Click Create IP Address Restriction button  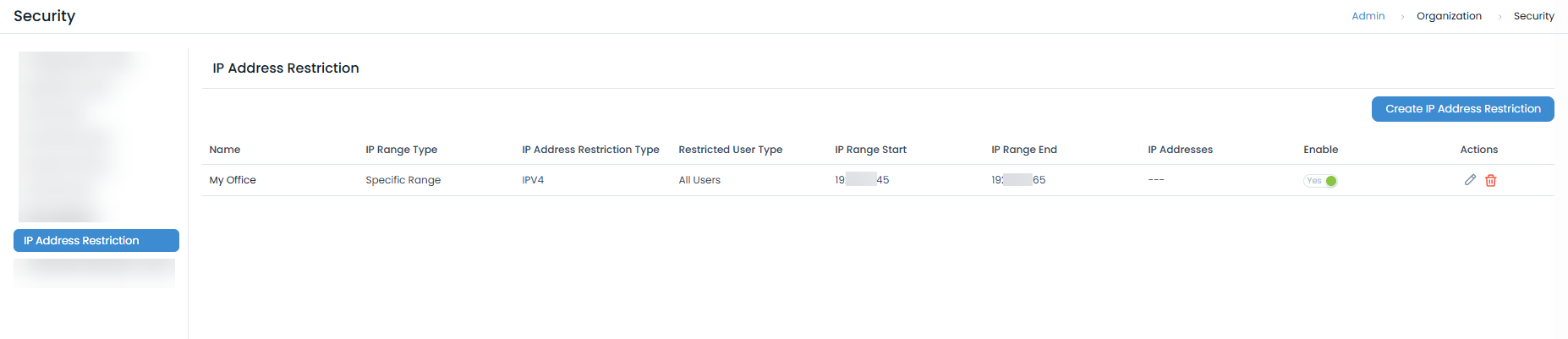click(x=1462, y=109)
